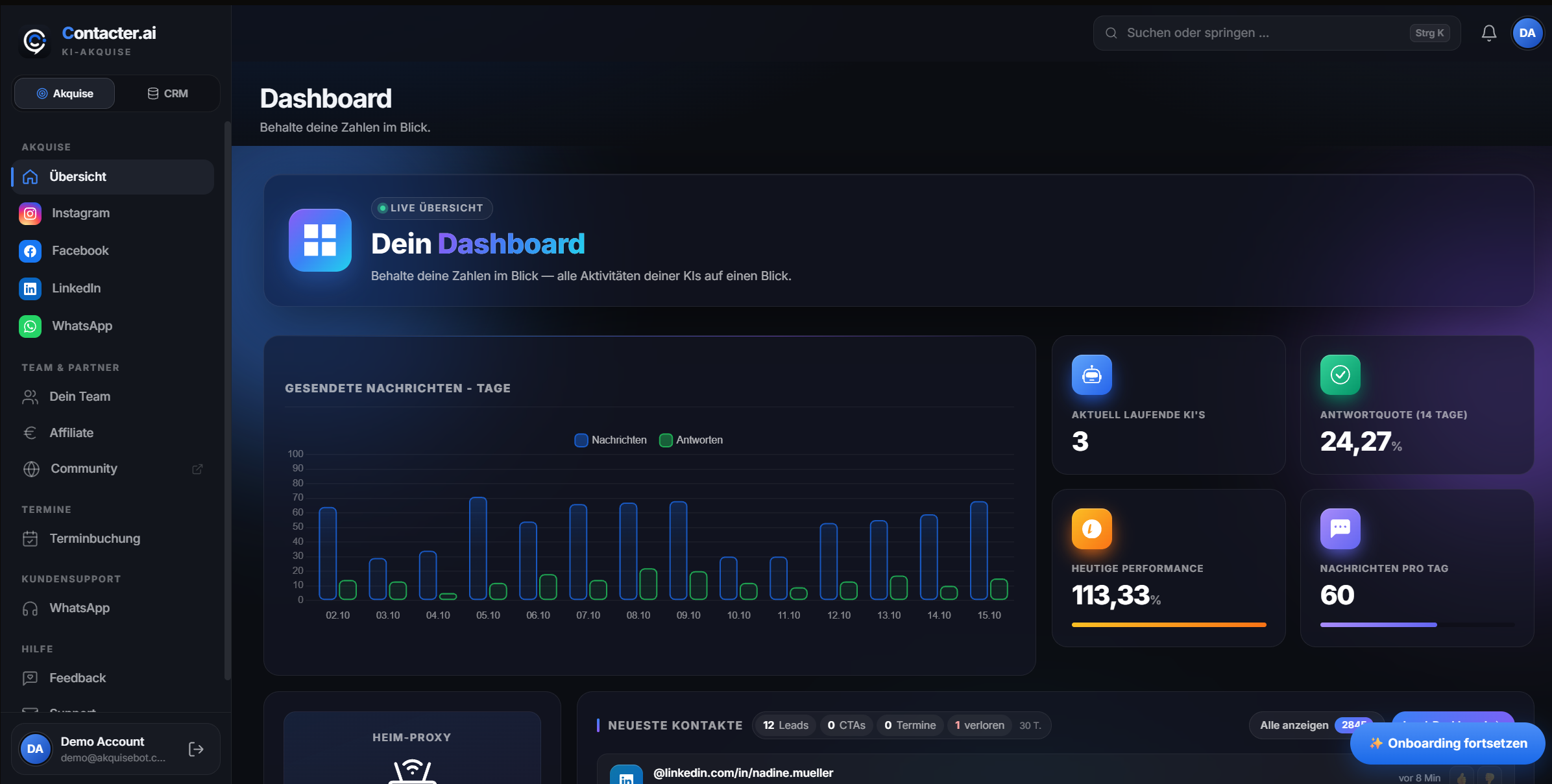Click the Instagram icon in sidebar
The width and height of the screenshot is (1552, 784).
click(30, 213)
